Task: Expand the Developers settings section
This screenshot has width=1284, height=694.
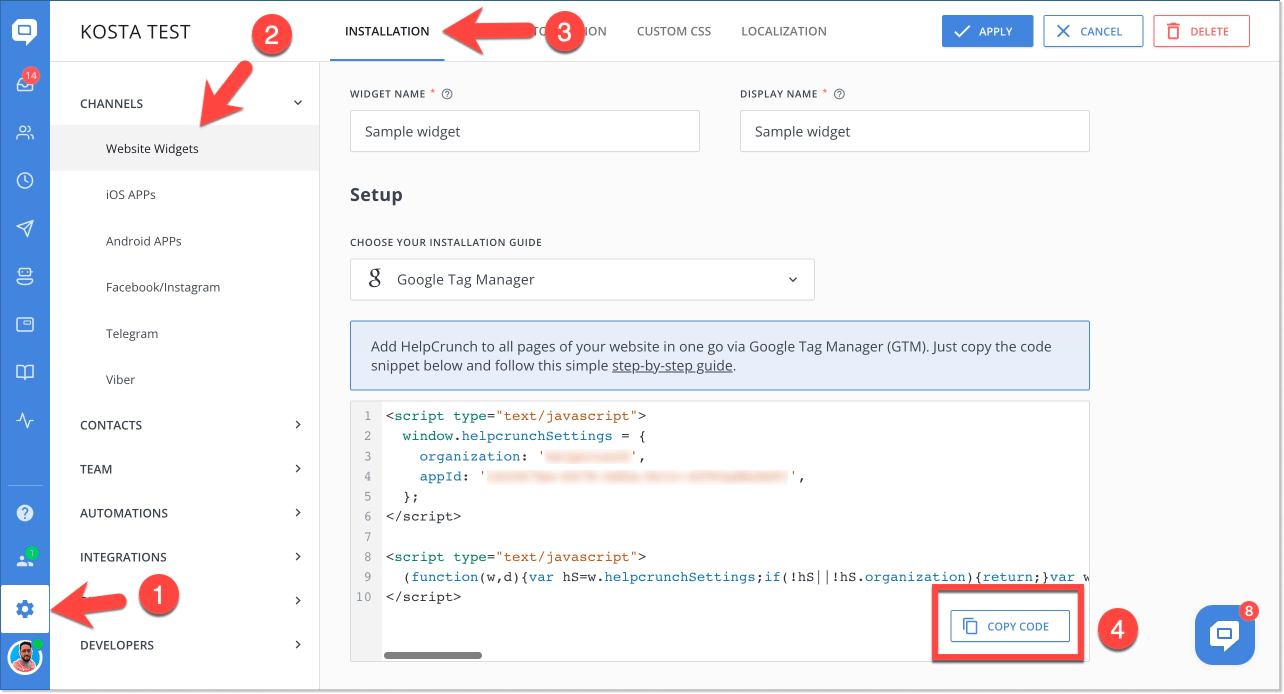Action: coord(191,645)
